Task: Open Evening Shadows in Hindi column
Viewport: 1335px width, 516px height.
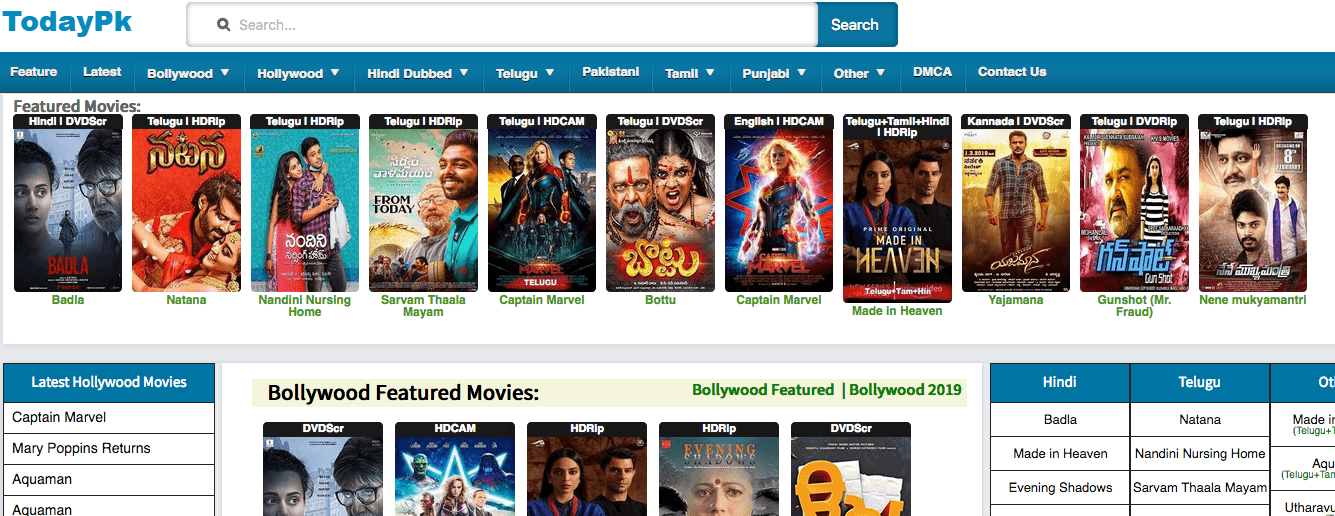Action: coord(1060,488)
